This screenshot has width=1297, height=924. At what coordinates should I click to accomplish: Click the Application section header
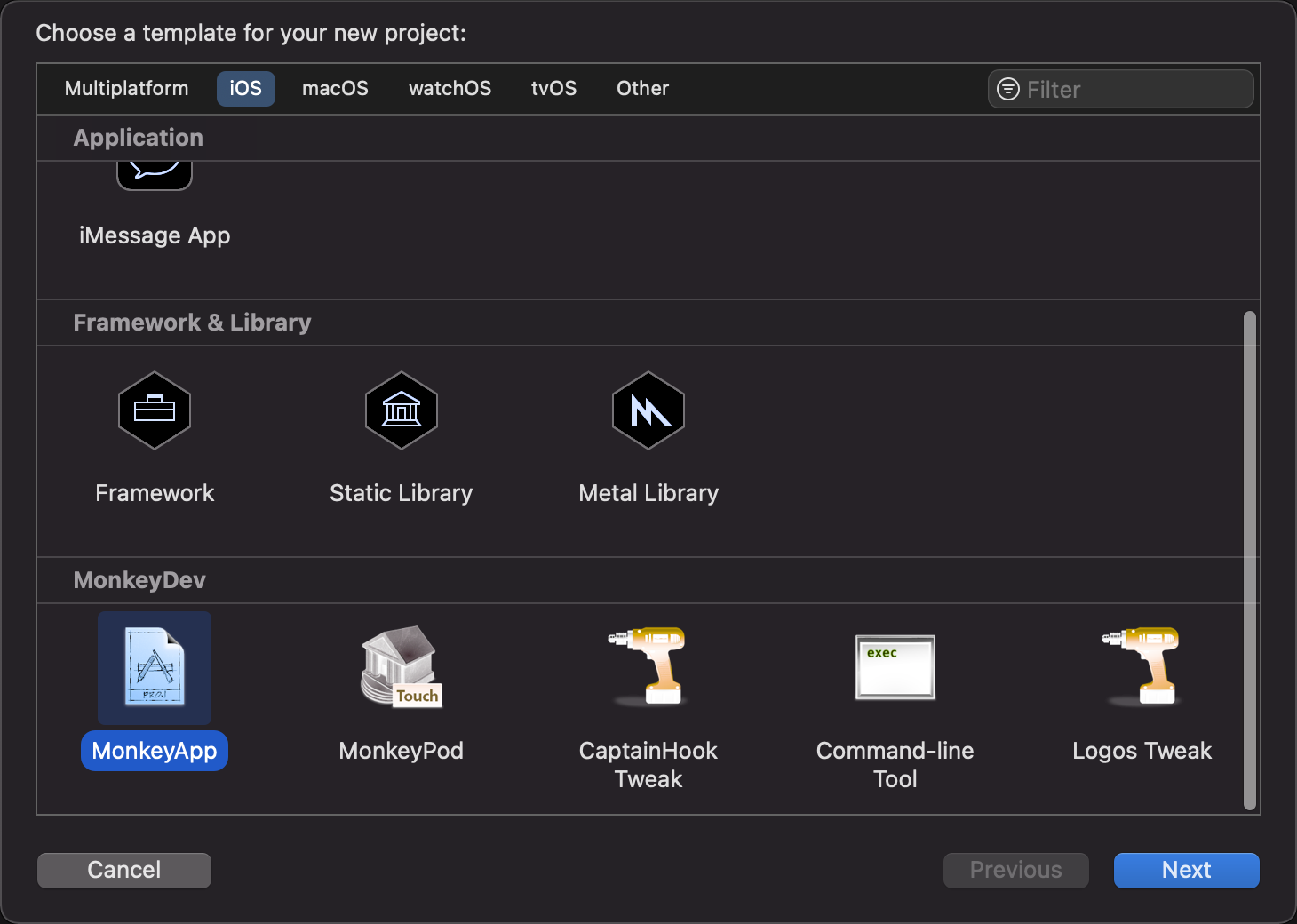pyautogui.click(x=139, y=138)
